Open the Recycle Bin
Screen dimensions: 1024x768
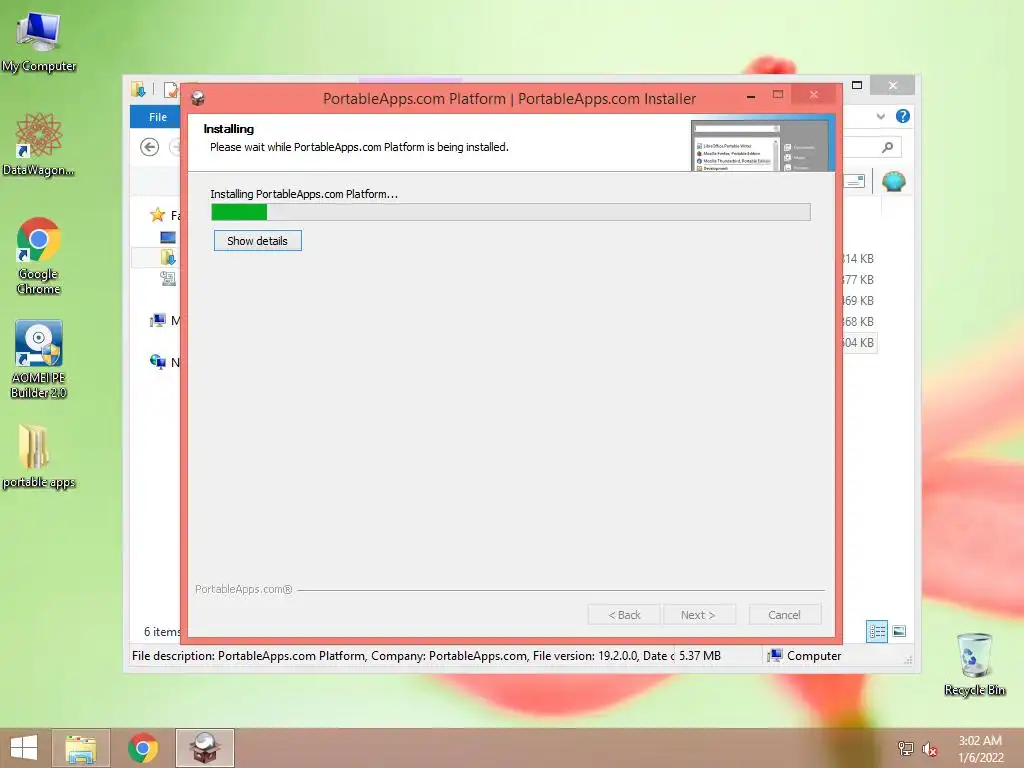[974, 664]
